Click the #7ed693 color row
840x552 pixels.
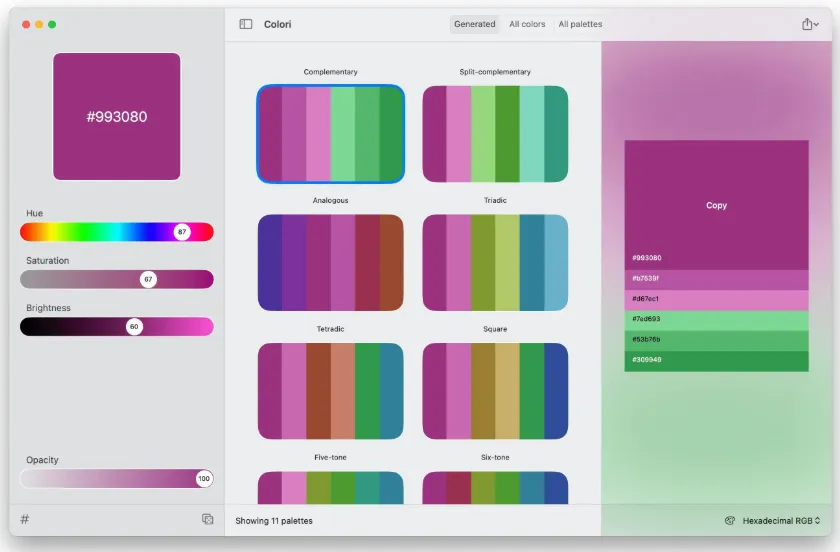coord(716,320)
